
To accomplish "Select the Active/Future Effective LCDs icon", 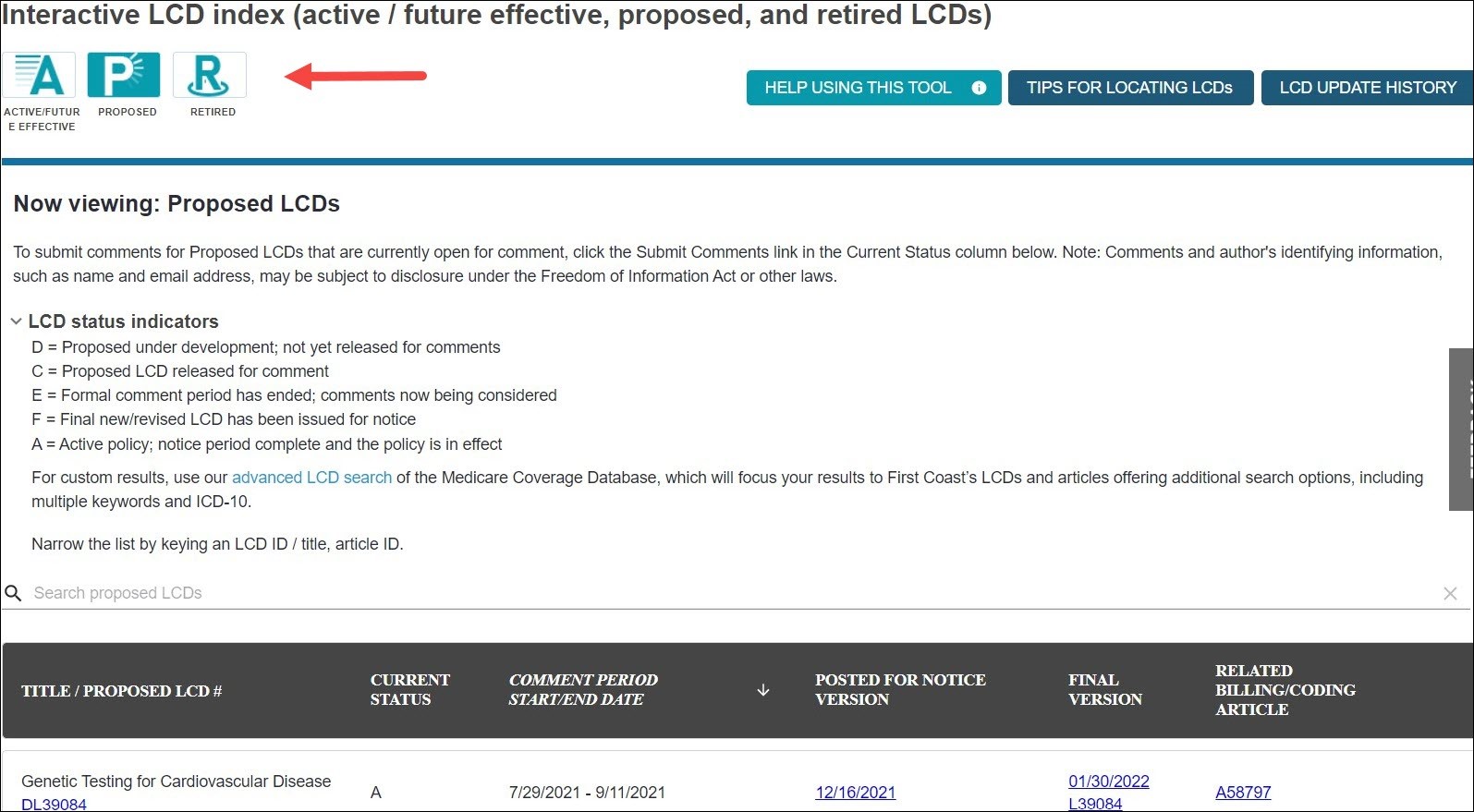I will point(41,75).
